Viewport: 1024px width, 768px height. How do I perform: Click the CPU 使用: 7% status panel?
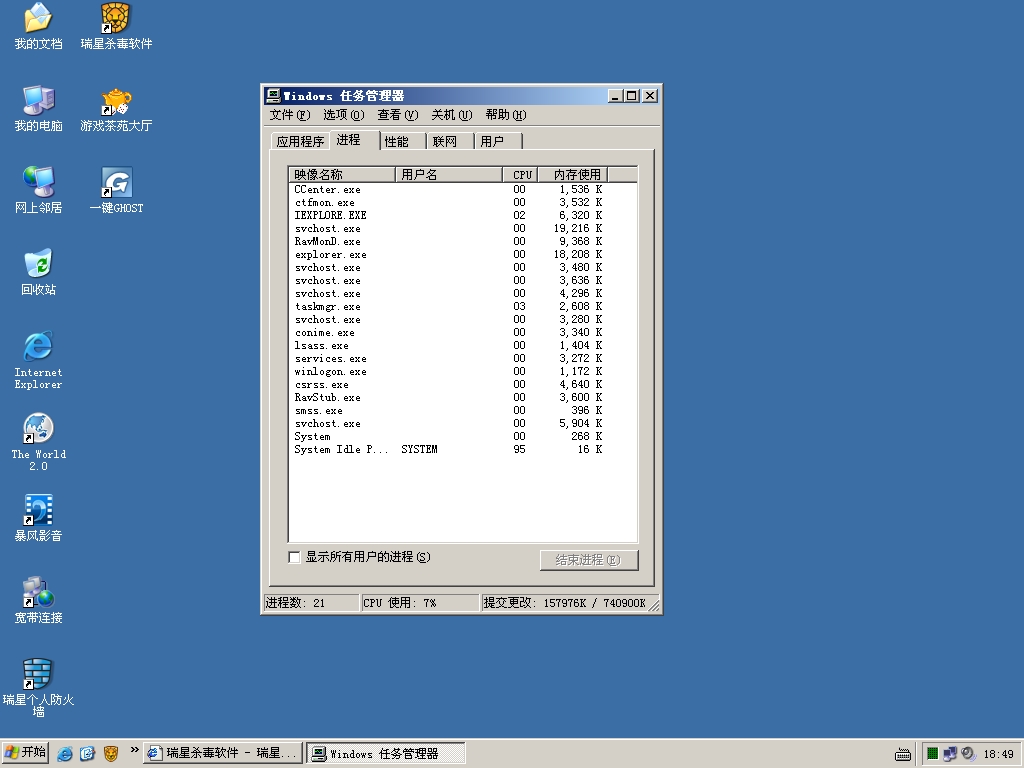pos(420,603)
